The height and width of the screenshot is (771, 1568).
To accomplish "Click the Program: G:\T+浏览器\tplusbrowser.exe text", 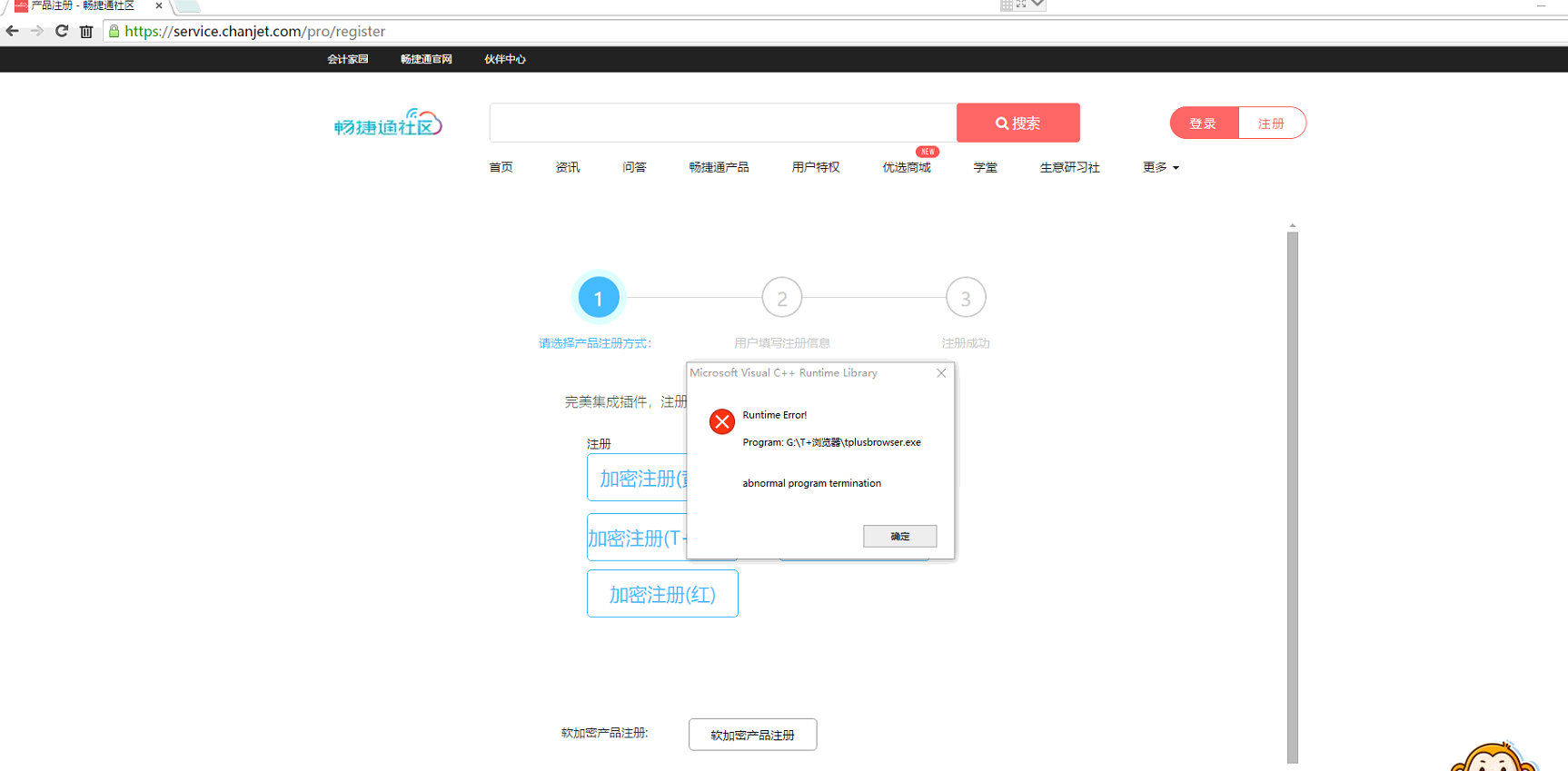I will [x=832, y=442].
